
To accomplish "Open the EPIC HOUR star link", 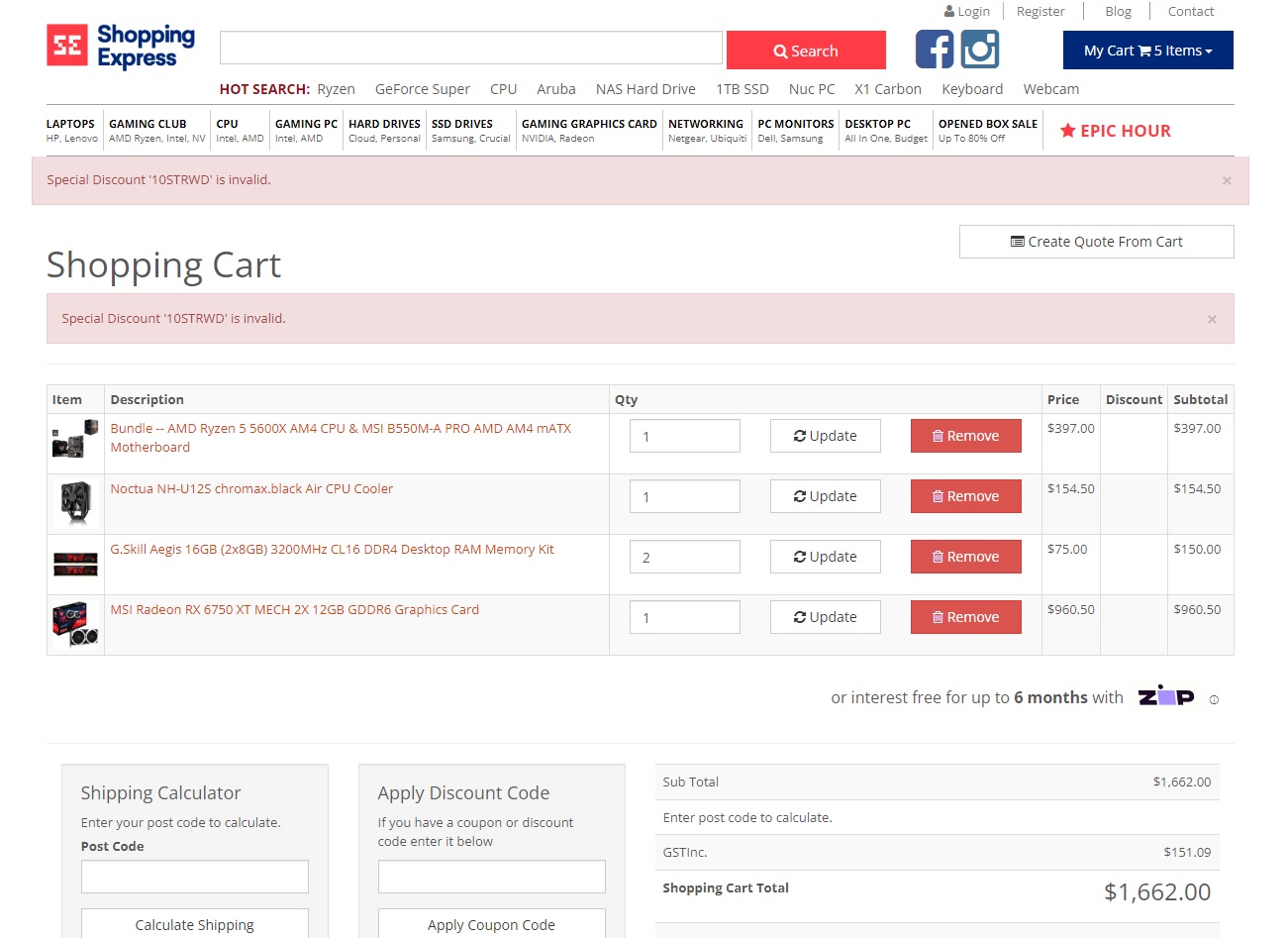I will pyautogui.click(x=1116, y=131).
